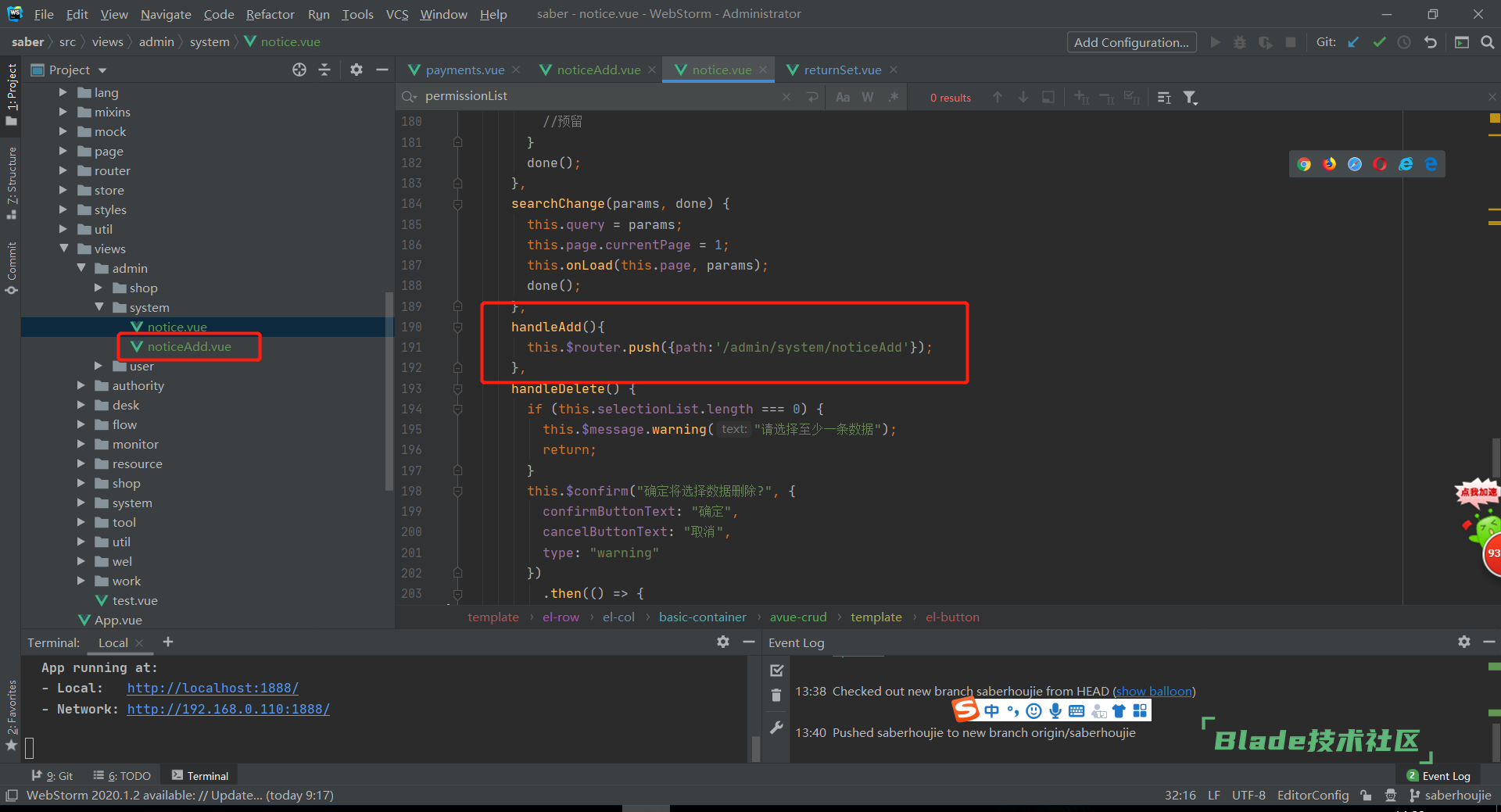Image resolution: width=1501 pixels, height=812 pixels.
Task: Expand the authority folder
Action: click(81, 385)
